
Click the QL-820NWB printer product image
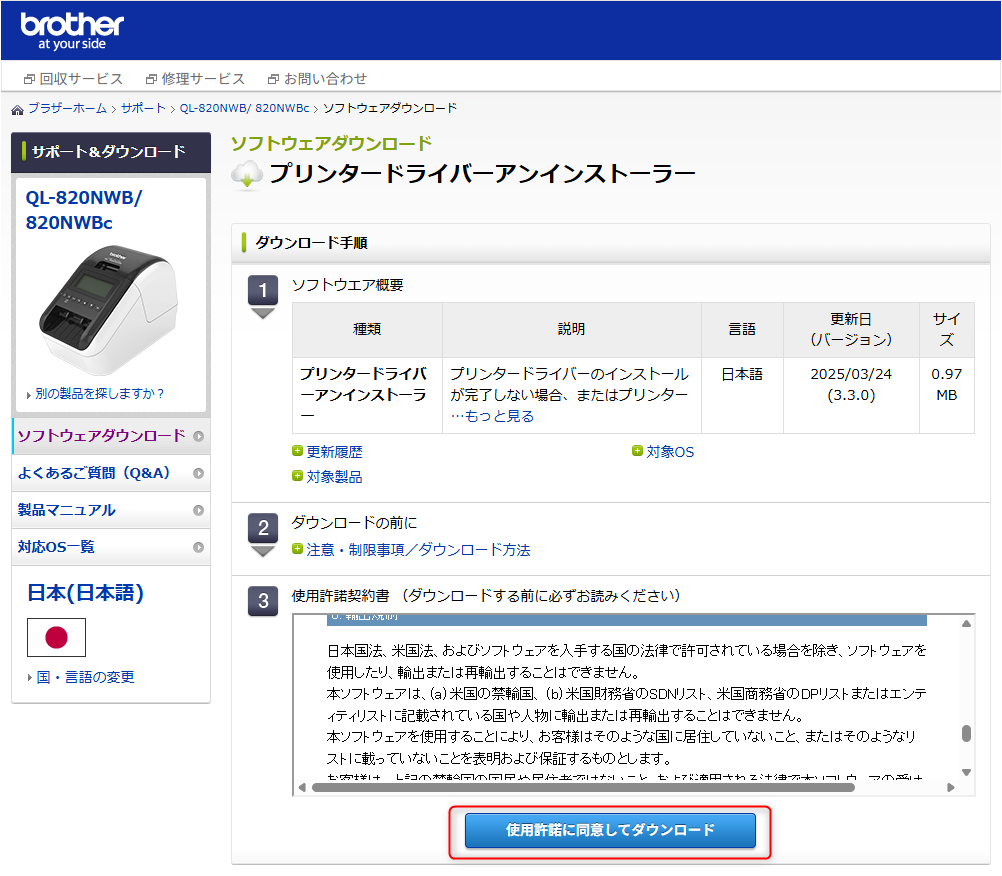pyautogui.click(x=109, y=310)
